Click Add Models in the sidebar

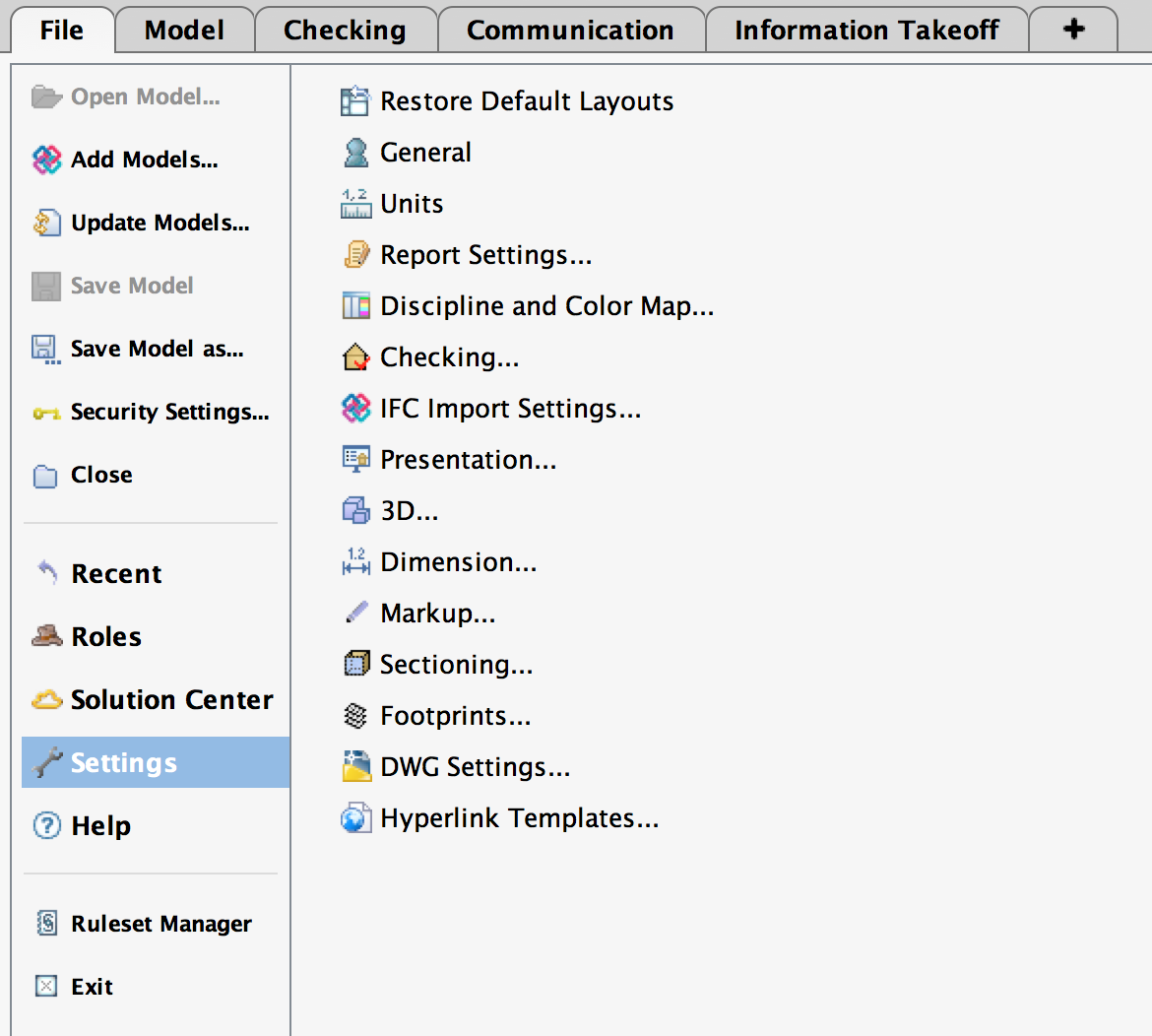[x=144, y=160]
